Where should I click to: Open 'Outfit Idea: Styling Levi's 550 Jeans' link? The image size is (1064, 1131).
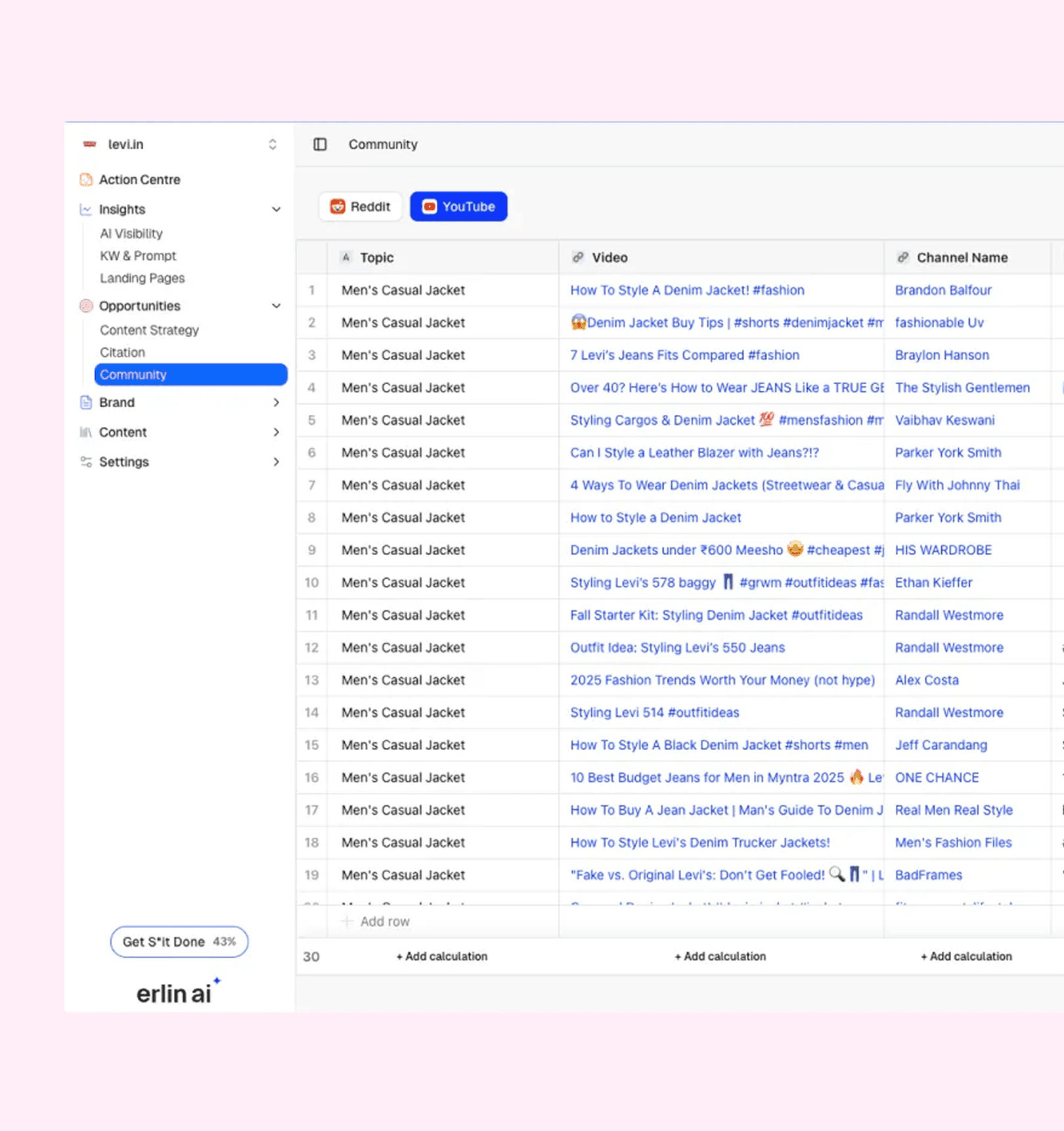(677, 648)
